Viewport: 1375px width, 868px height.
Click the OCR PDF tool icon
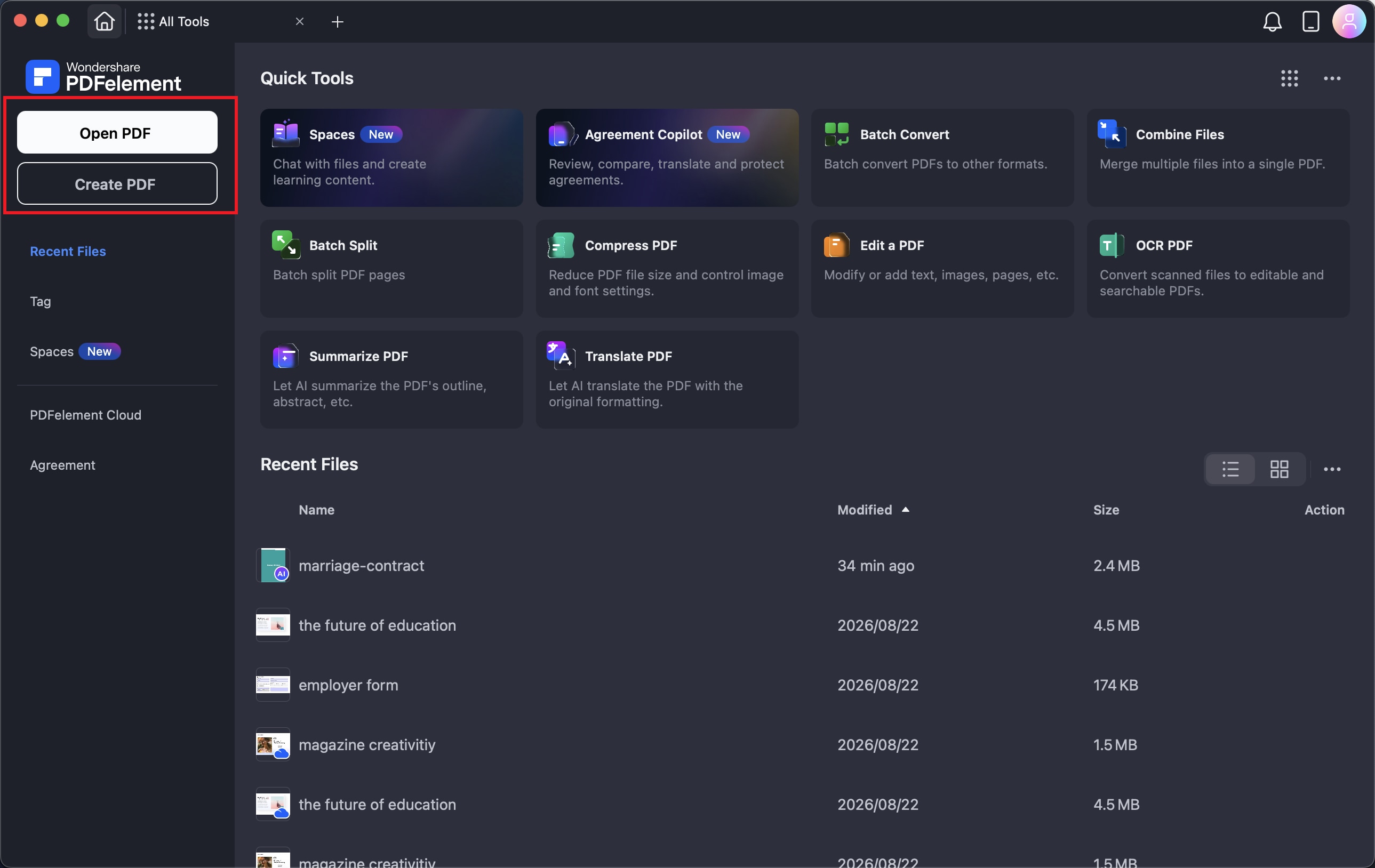(x=1113, y=245)
